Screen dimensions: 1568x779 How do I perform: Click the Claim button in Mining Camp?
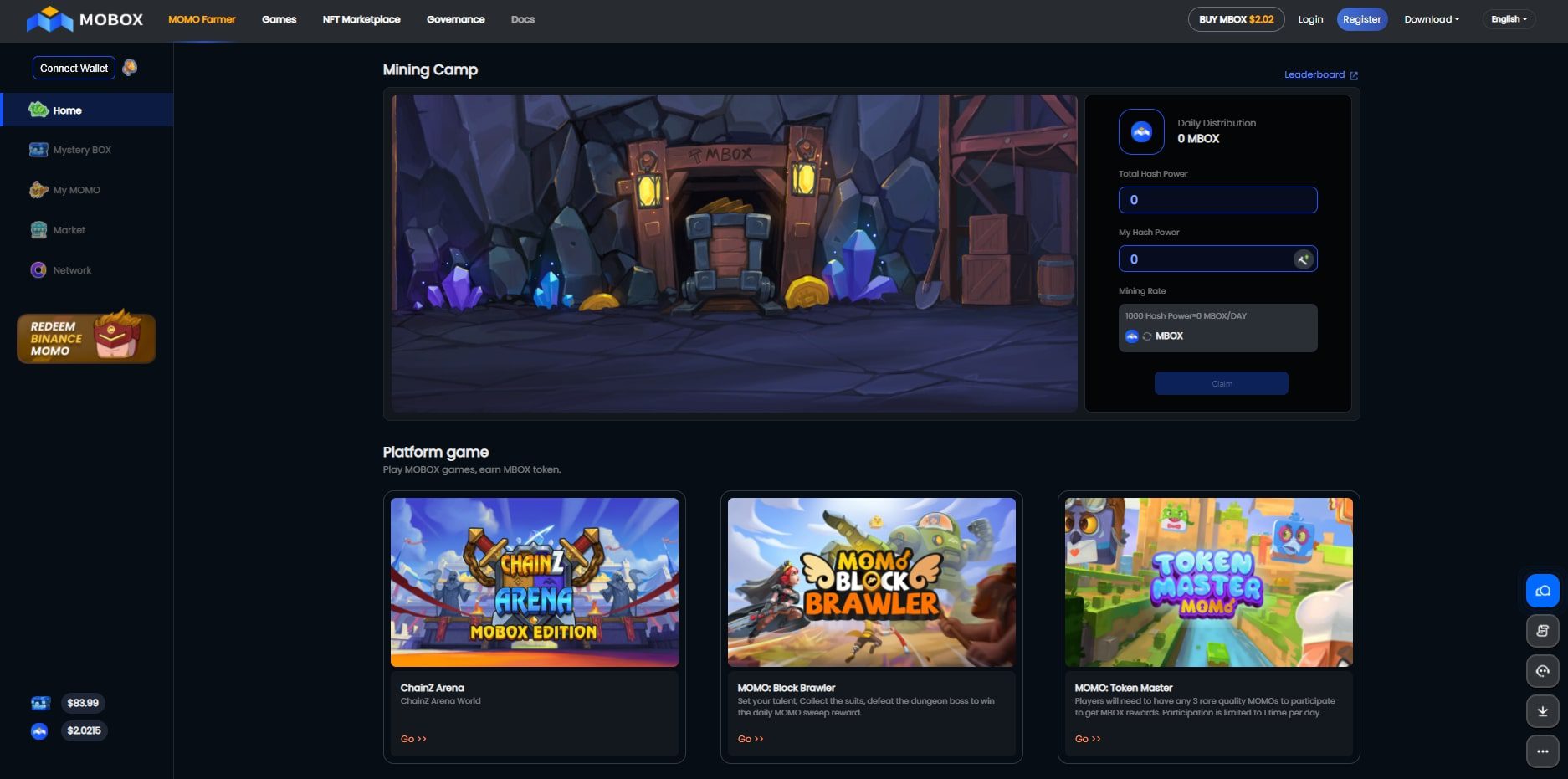(x=1222, y=383)
